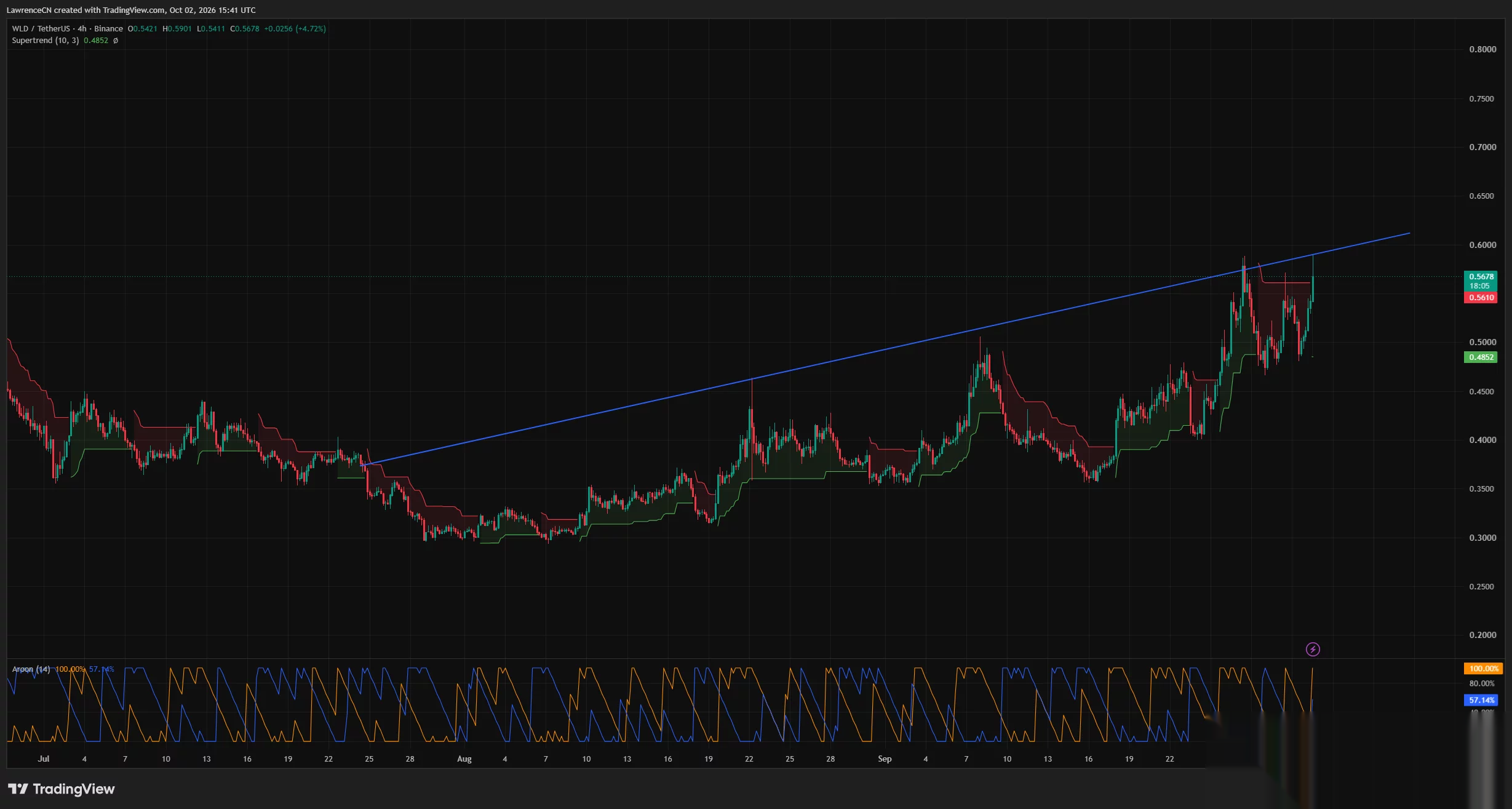Click the 0.5000 price scale label

tap(1482, 343)
